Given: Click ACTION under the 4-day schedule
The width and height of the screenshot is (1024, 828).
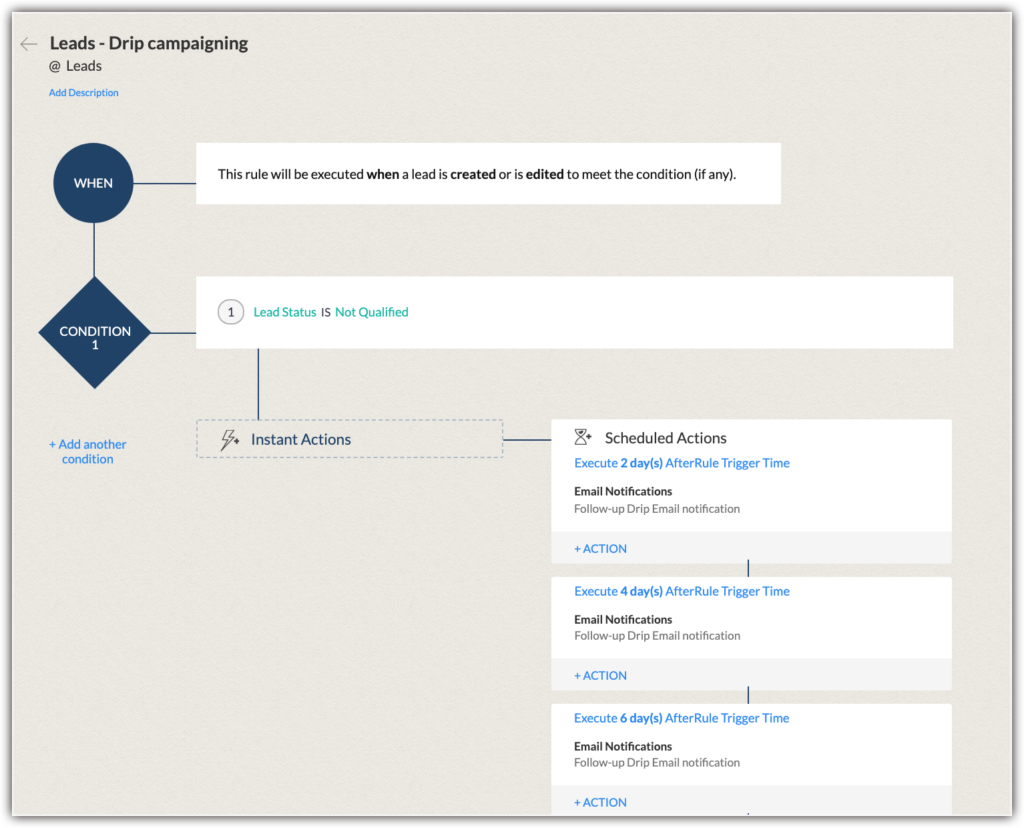Looking at the screenshot, I should click(x=600, y=675).
